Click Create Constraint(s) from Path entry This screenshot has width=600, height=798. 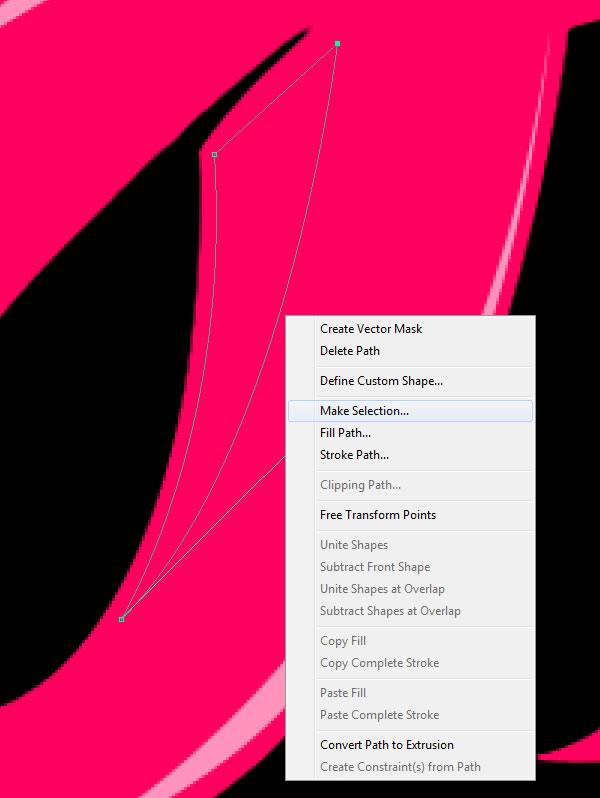[x=410, y=766]
